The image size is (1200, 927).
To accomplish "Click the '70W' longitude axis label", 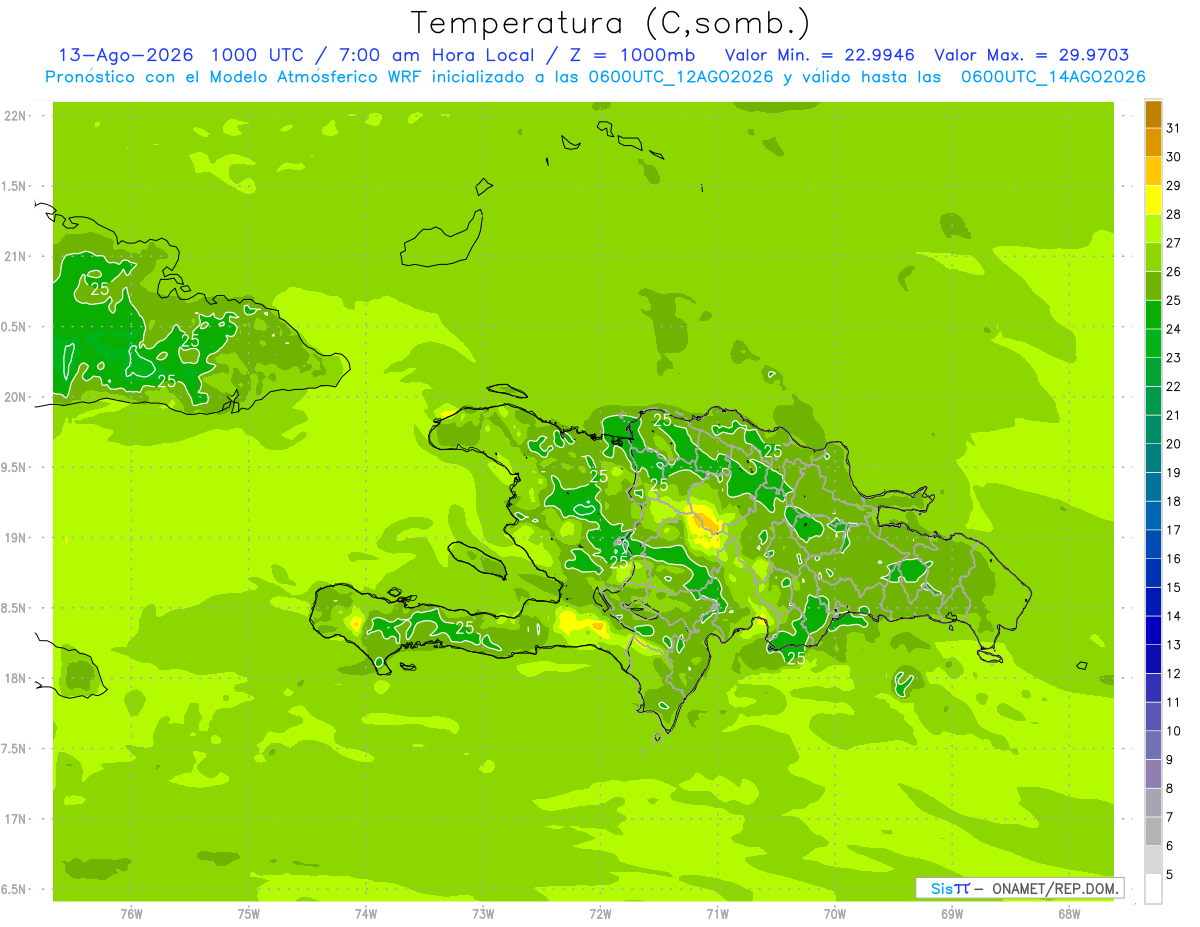I will (834, 914).
